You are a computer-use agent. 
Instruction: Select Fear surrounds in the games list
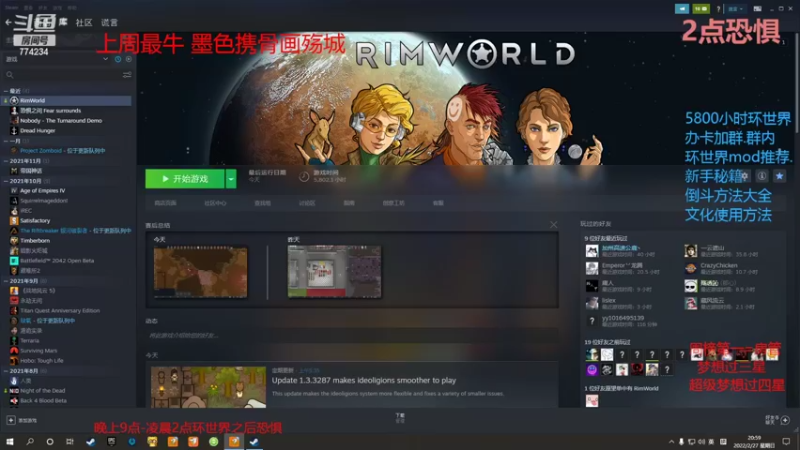click(51, 111)
